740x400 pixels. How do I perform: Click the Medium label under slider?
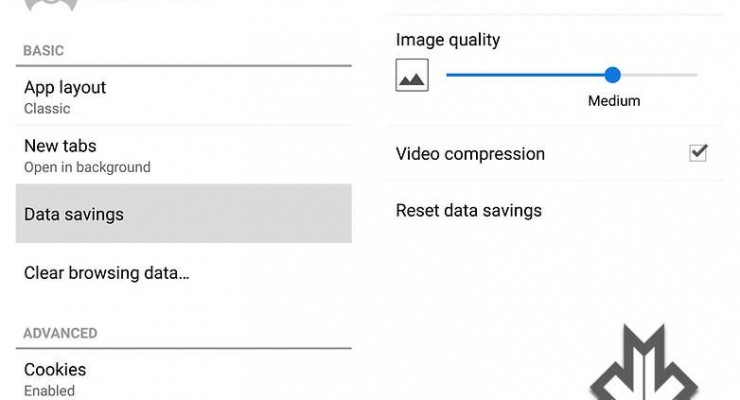614,101
